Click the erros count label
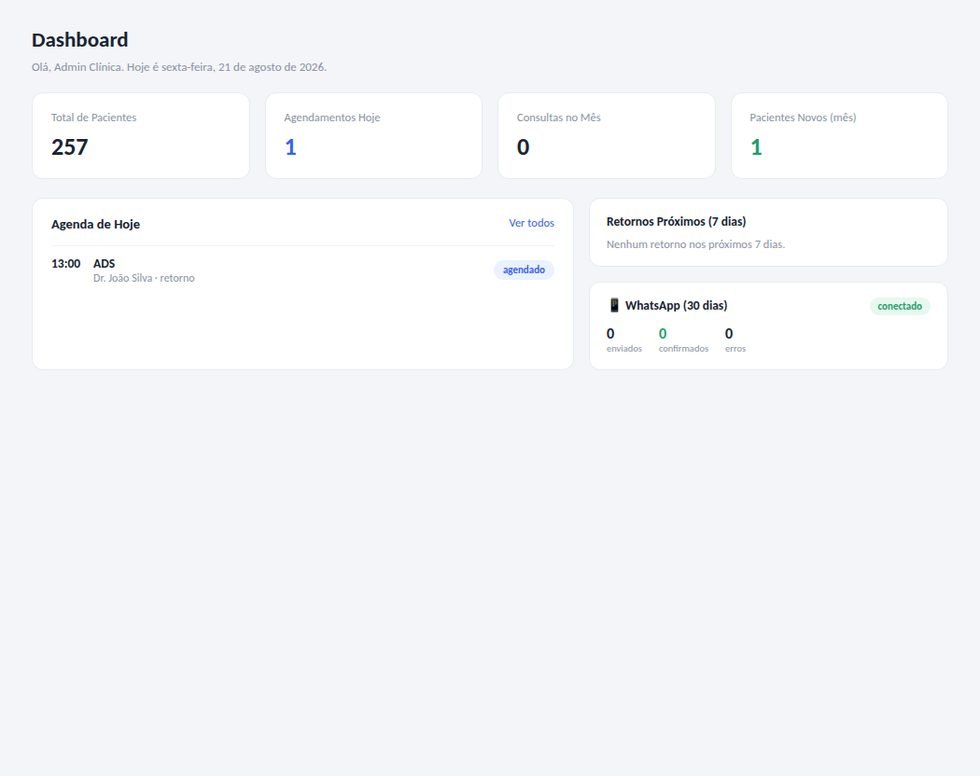 (x=735, y=349)
